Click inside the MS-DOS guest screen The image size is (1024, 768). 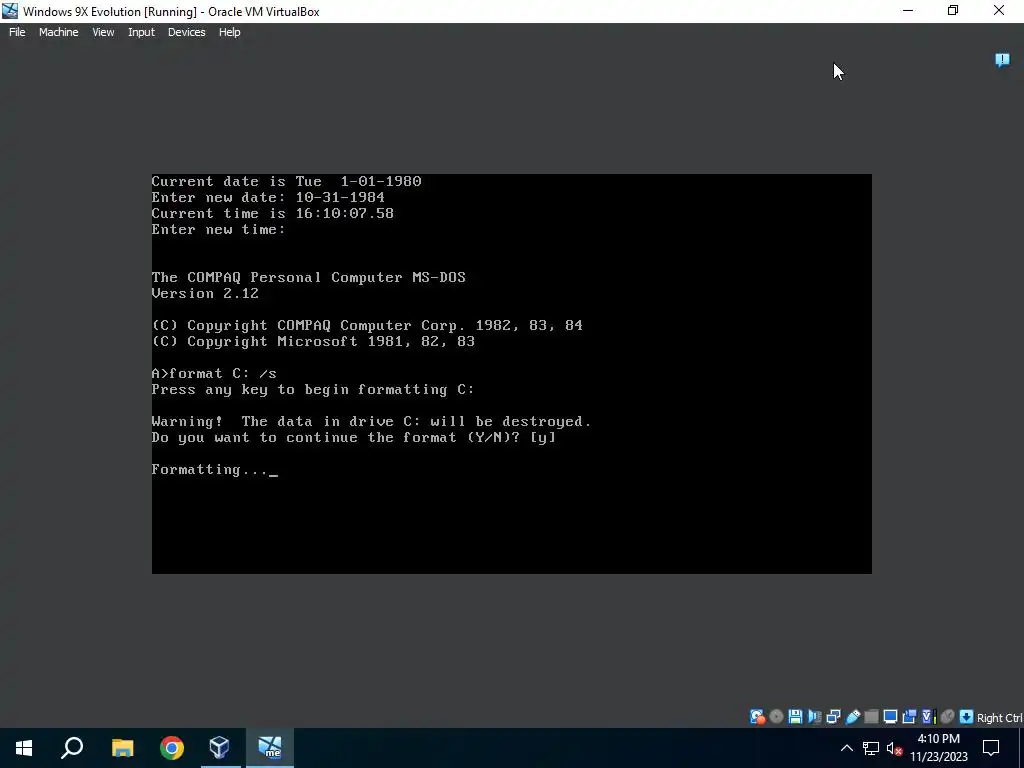pyautogui.click(x=511, y=374)
